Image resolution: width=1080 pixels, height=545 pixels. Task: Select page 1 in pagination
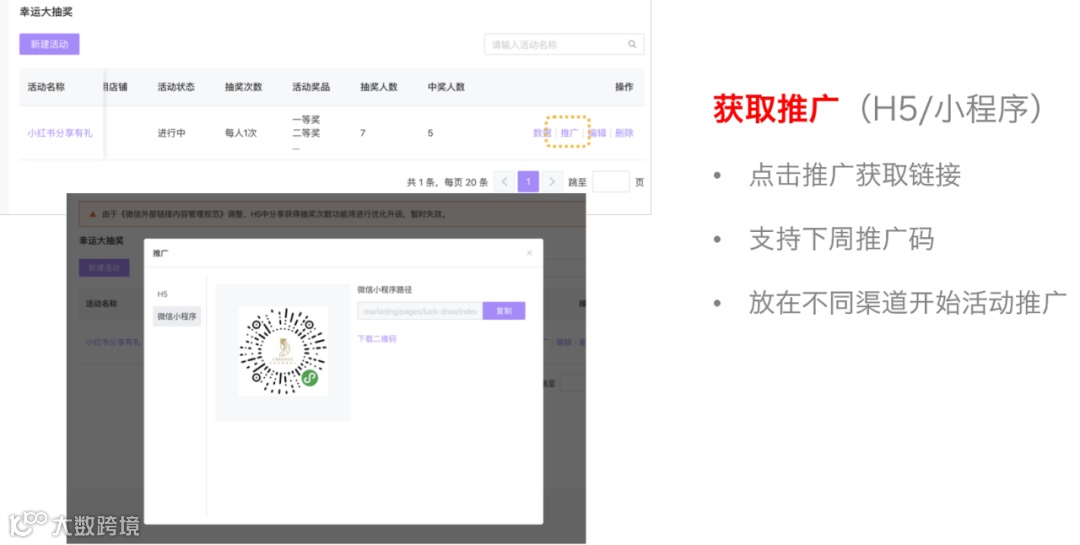click(x=528, y=182)
